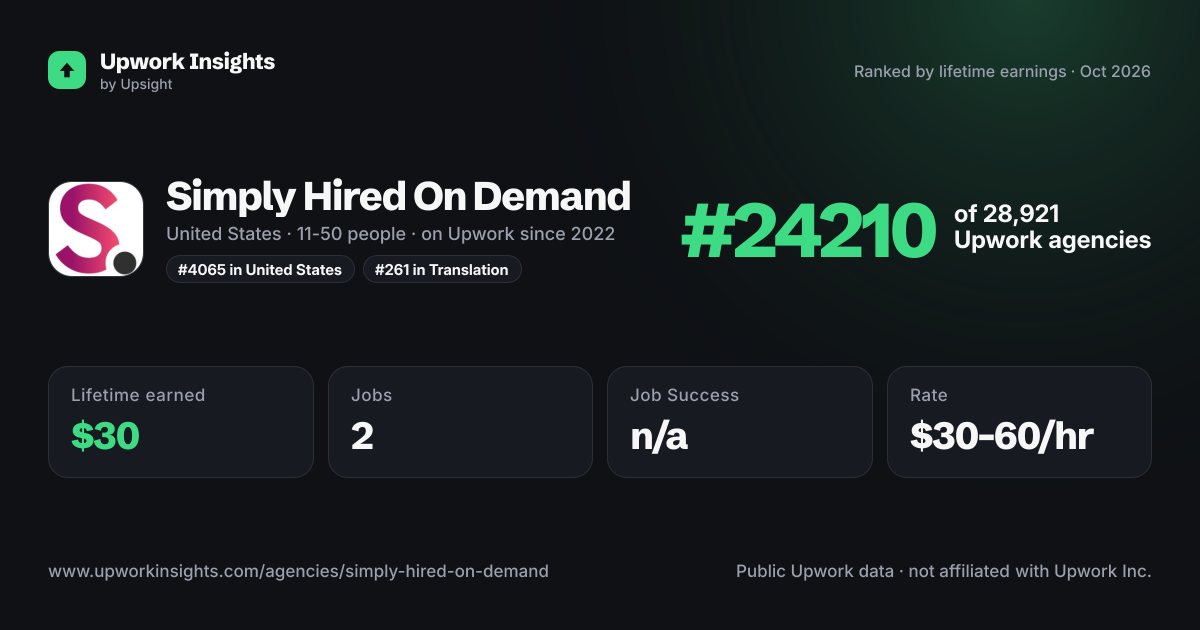The width and height of the screenshot is (1200, 630).
Task: Open the Simply Hired On Demand agency logo
Action: tap(96, 229)
